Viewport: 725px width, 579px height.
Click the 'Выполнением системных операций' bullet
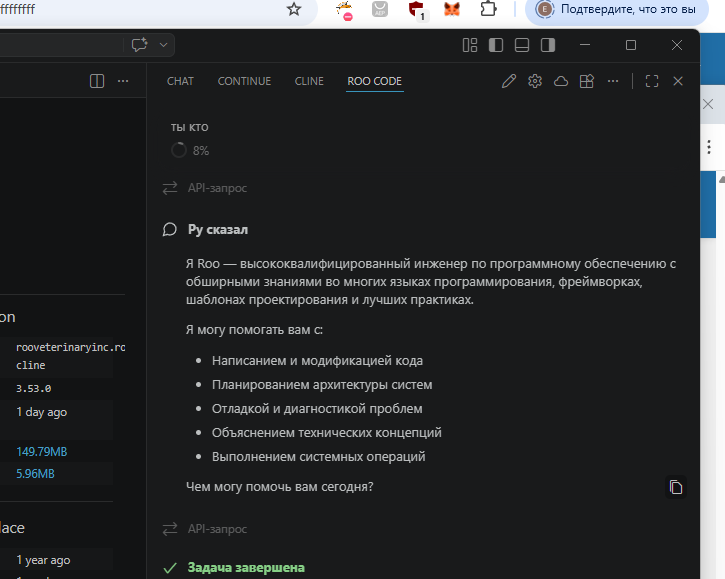tap(319, 457)
